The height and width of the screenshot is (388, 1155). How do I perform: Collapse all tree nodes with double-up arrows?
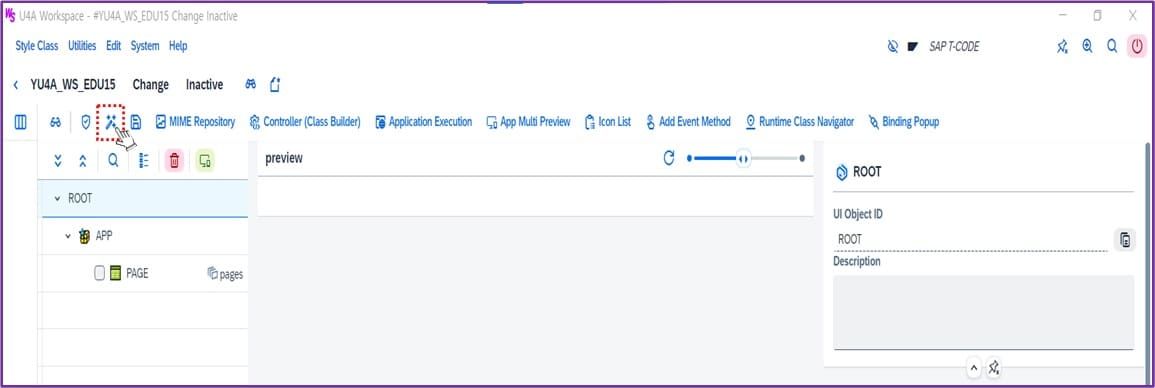click(x=82, y=161)
